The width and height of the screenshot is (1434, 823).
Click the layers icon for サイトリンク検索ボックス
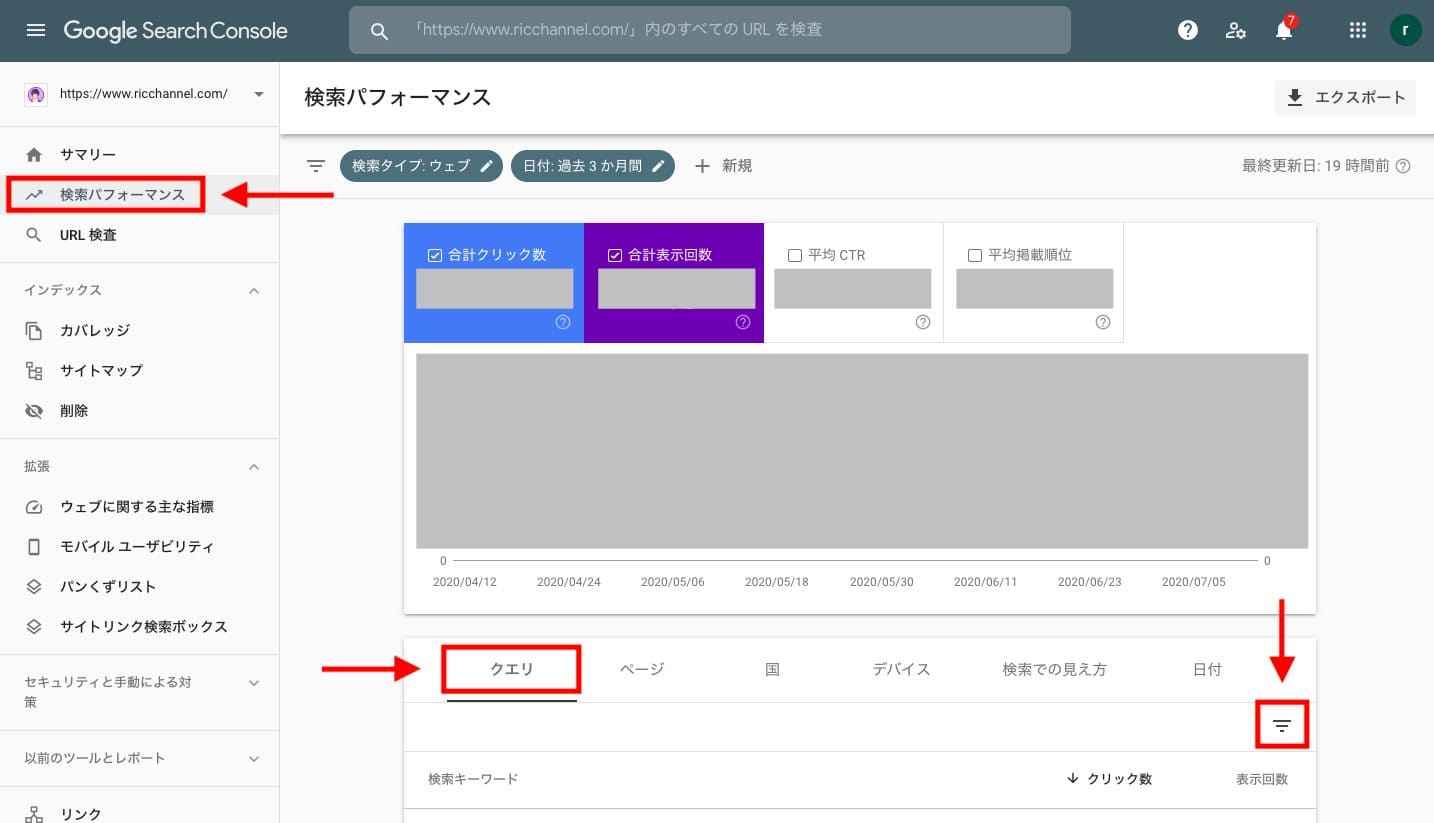click(x=34, y=627)
